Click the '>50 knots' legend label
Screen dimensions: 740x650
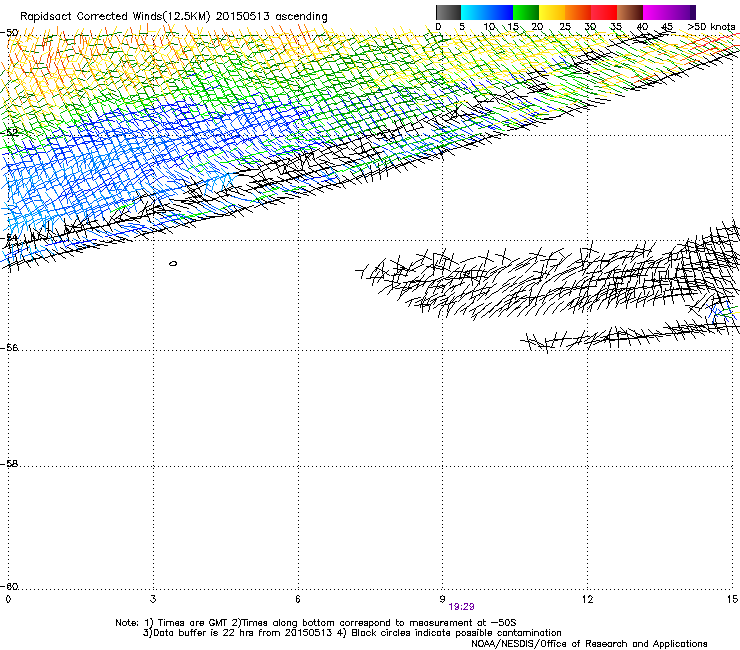711,27
